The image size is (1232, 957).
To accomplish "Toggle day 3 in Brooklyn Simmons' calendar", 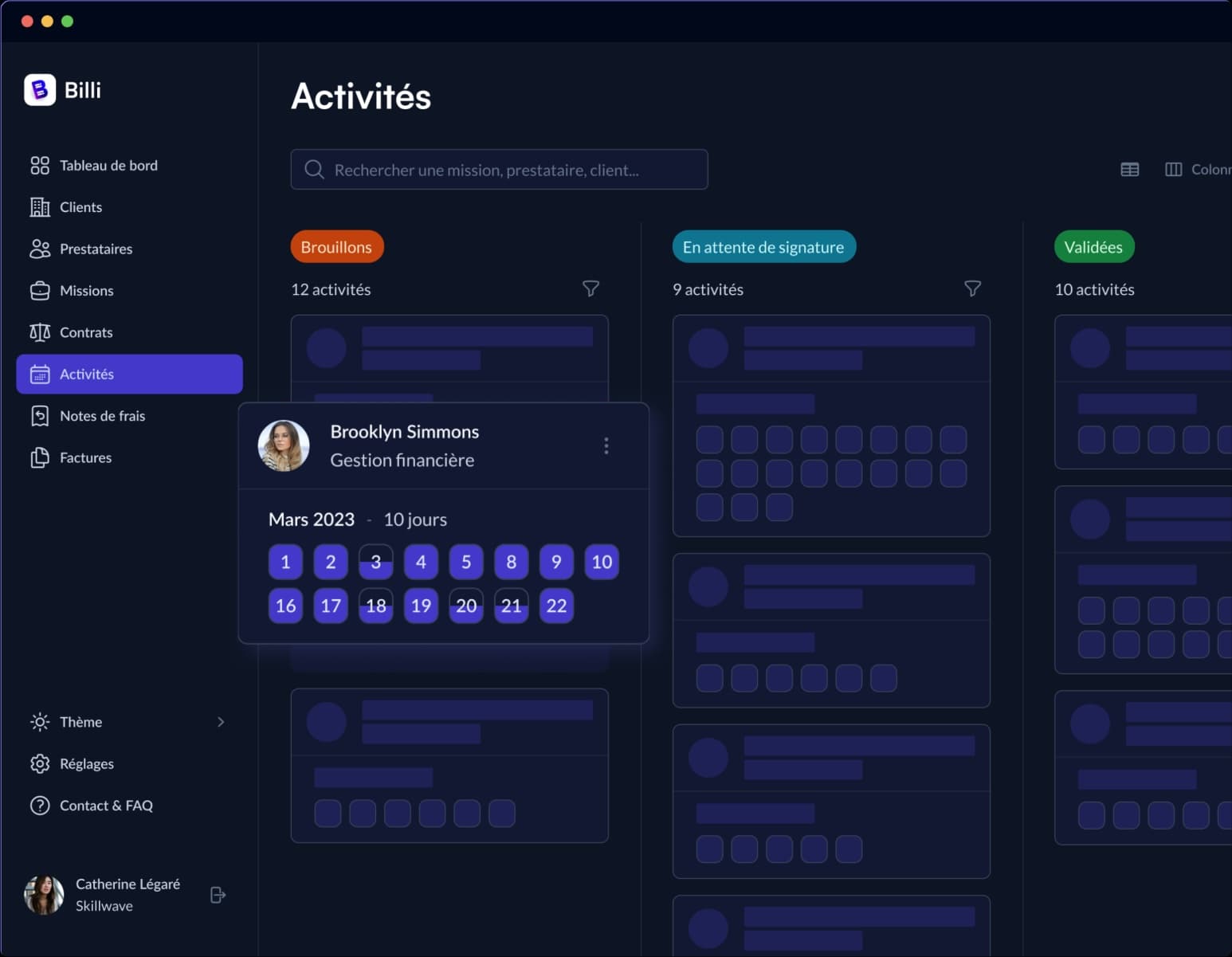I will pos(375,562).
